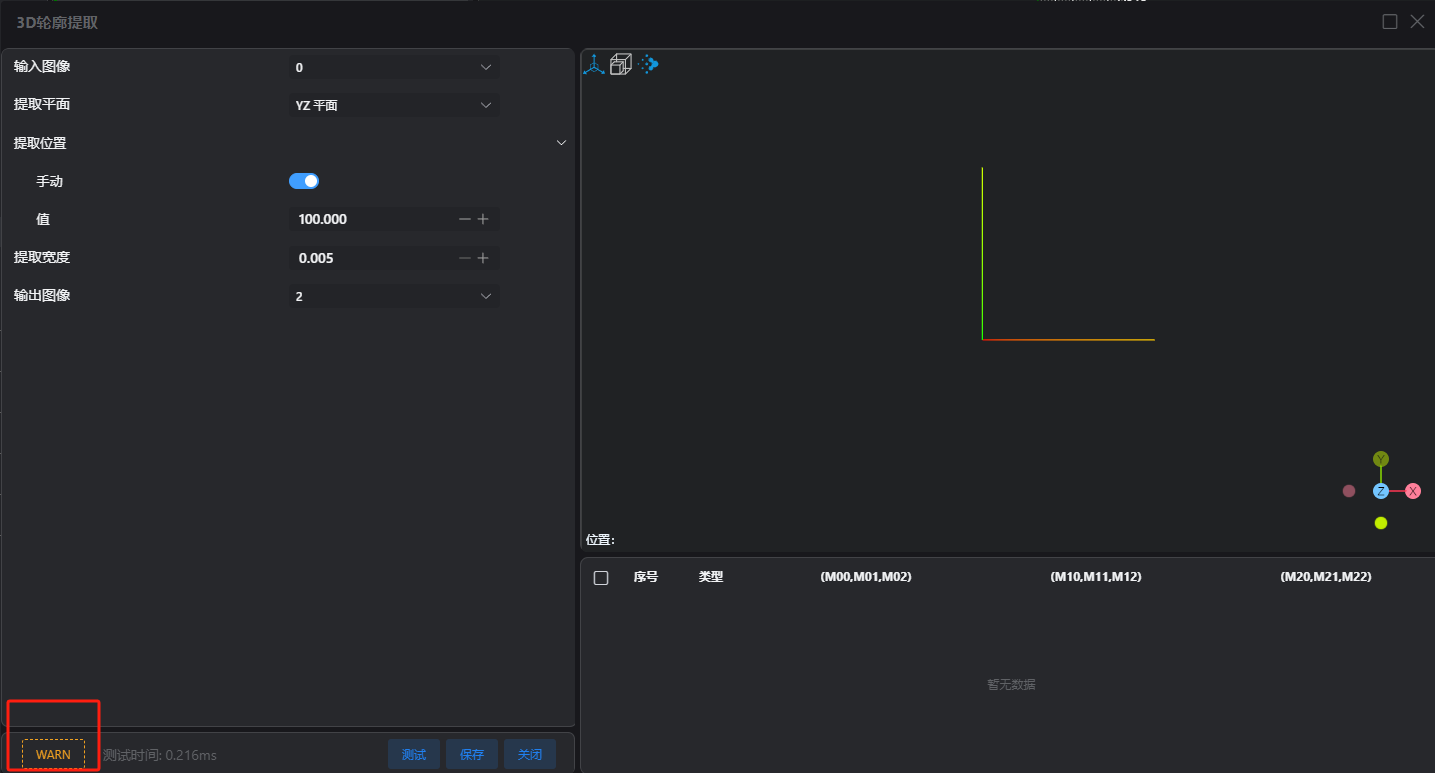Decrease the 值 field with minus
This screenshot has width=1435, height=773.
(464, 219)
